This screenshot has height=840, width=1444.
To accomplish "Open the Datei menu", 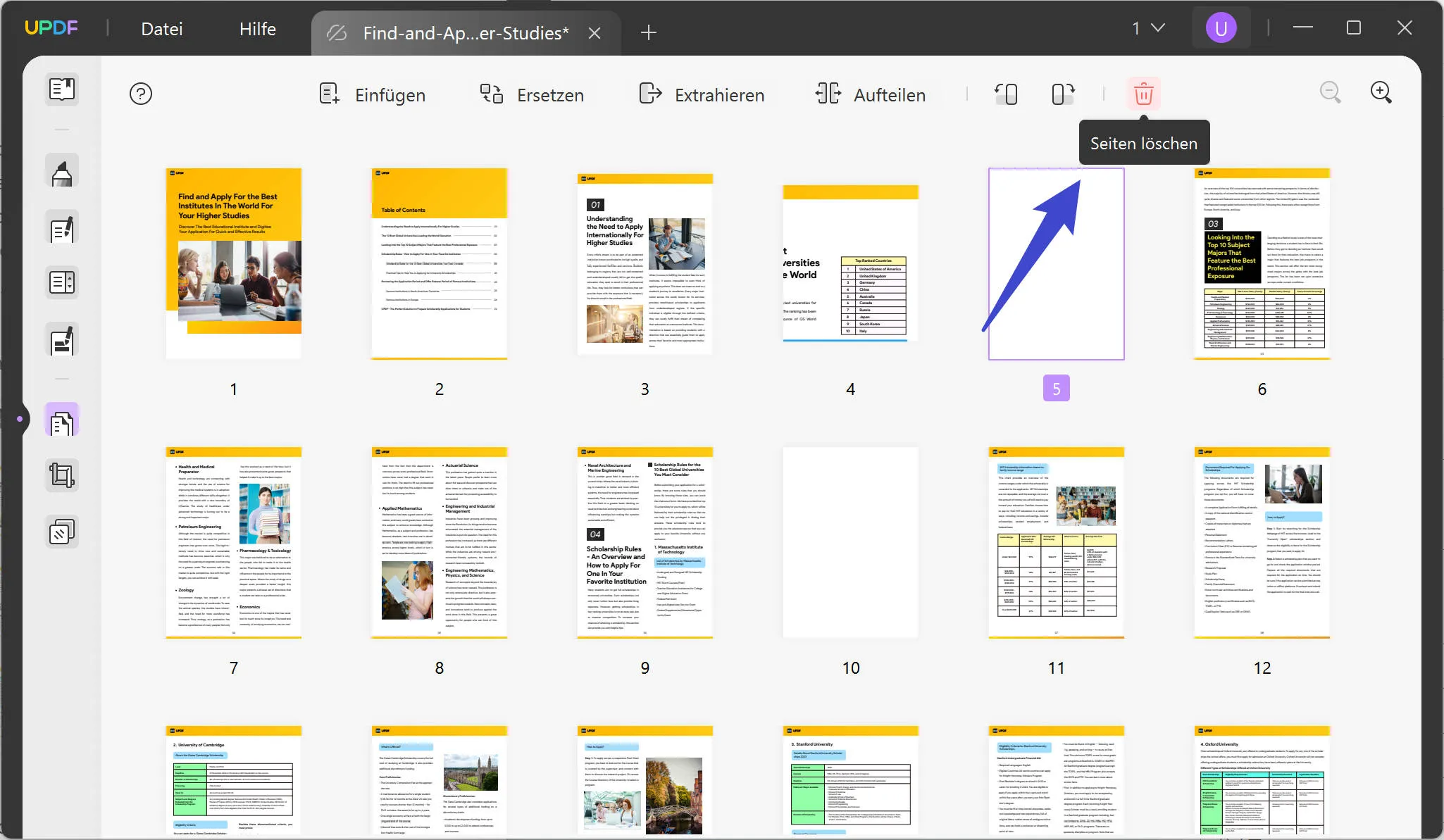I will 161,28.
